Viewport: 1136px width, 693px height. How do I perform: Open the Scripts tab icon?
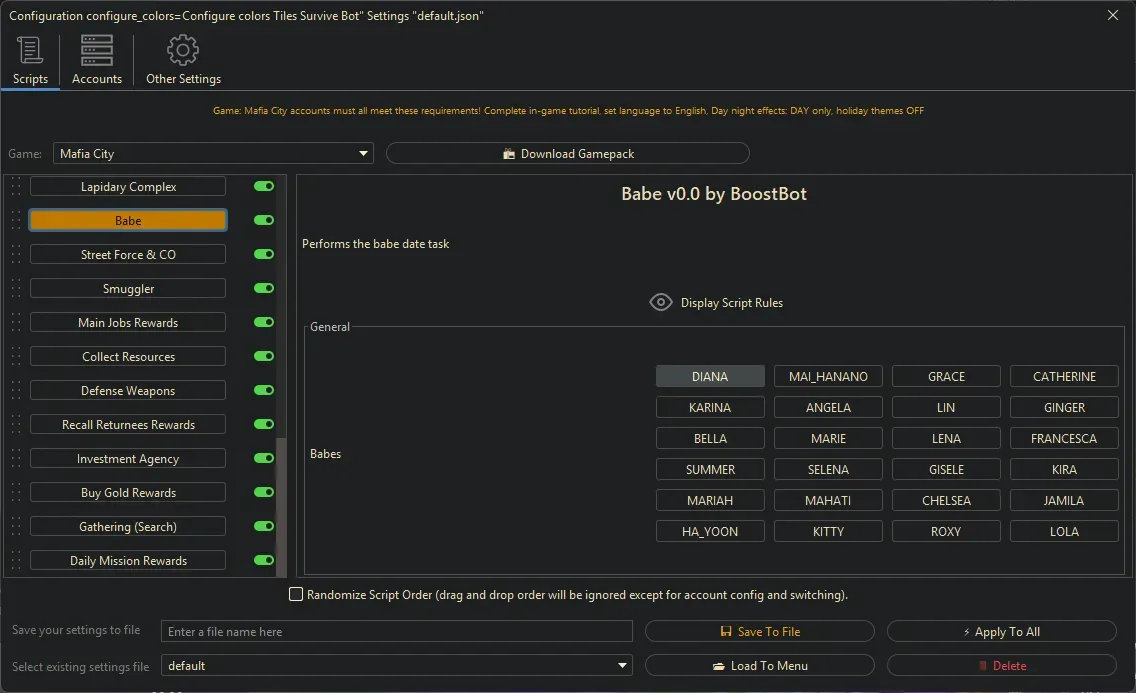(x=30, y=50)
